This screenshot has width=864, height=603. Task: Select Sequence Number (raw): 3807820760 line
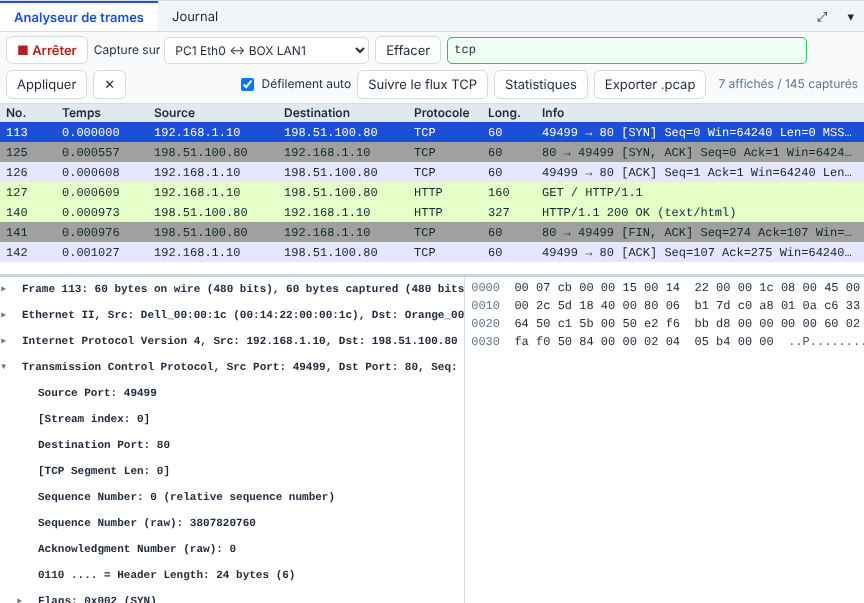(x=147, y=523)
